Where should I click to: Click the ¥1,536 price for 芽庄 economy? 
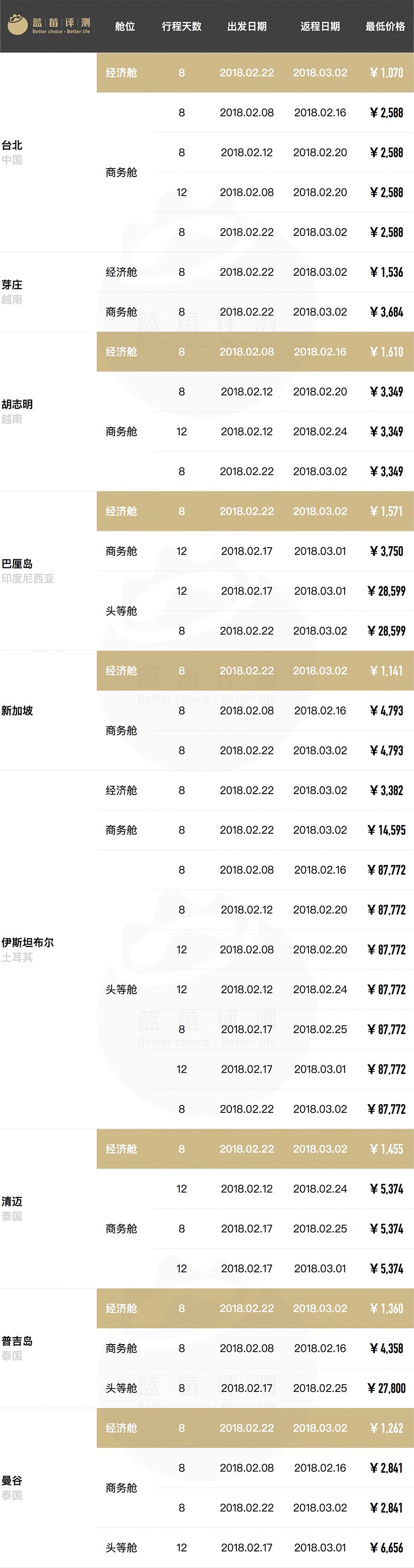tap(386, 272)
